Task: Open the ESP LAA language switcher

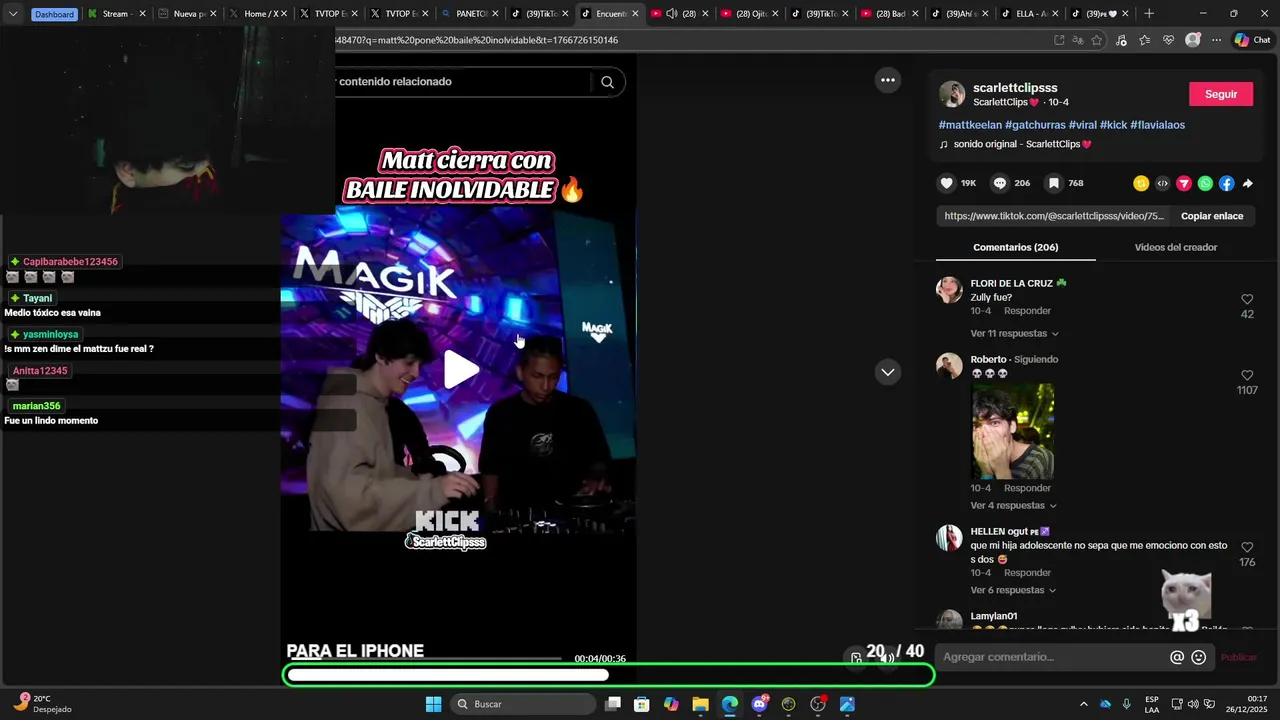Action: [1152, 704]
